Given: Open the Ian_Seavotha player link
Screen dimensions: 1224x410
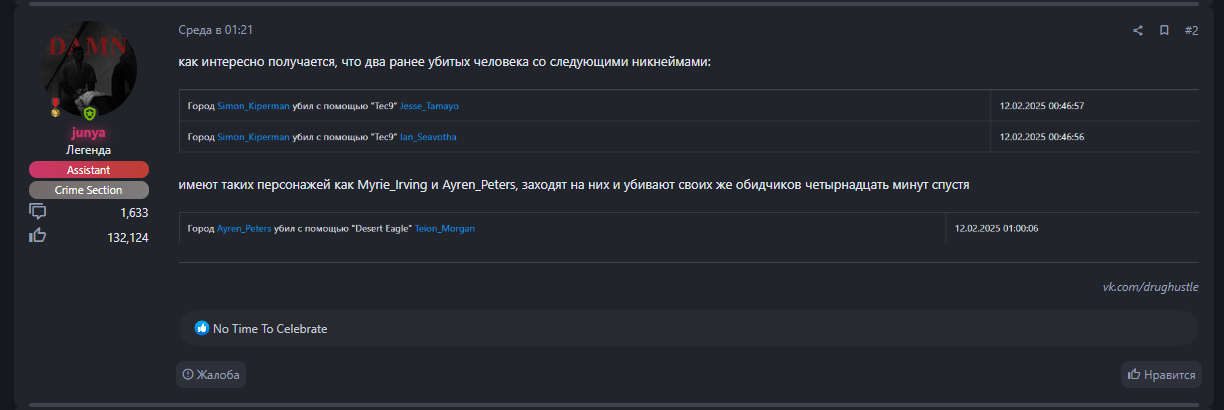Looking at the screenshot, I should [x=428, y=137].
